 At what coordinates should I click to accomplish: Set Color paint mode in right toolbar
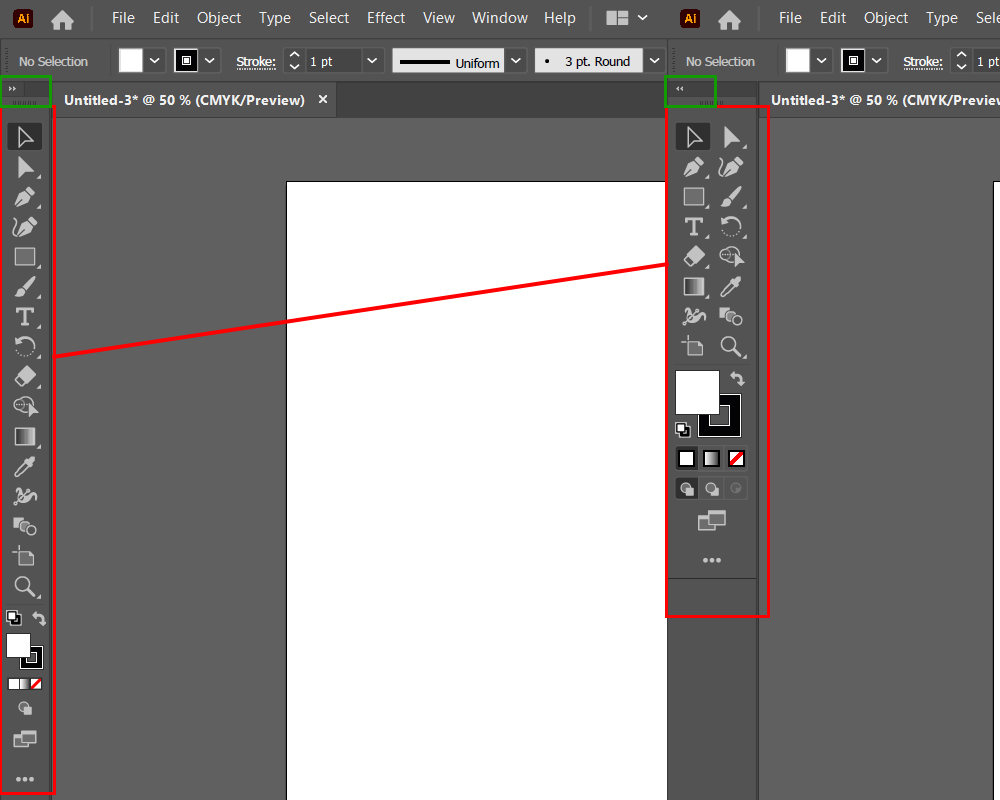tap(687, 458)
